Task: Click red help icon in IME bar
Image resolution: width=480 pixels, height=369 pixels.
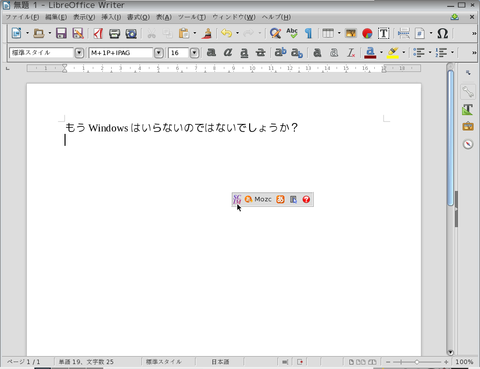Action: pos(306,199)
